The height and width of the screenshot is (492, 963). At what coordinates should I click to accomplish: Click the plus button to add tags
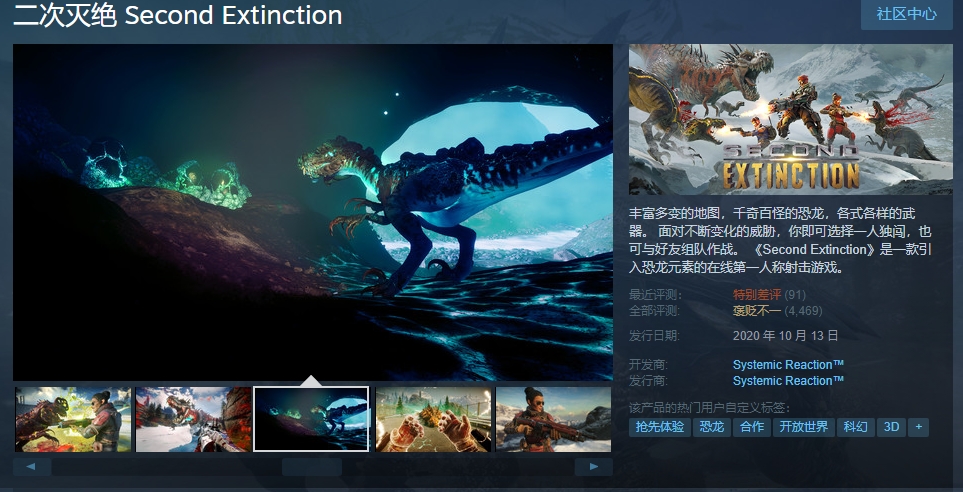919,427
